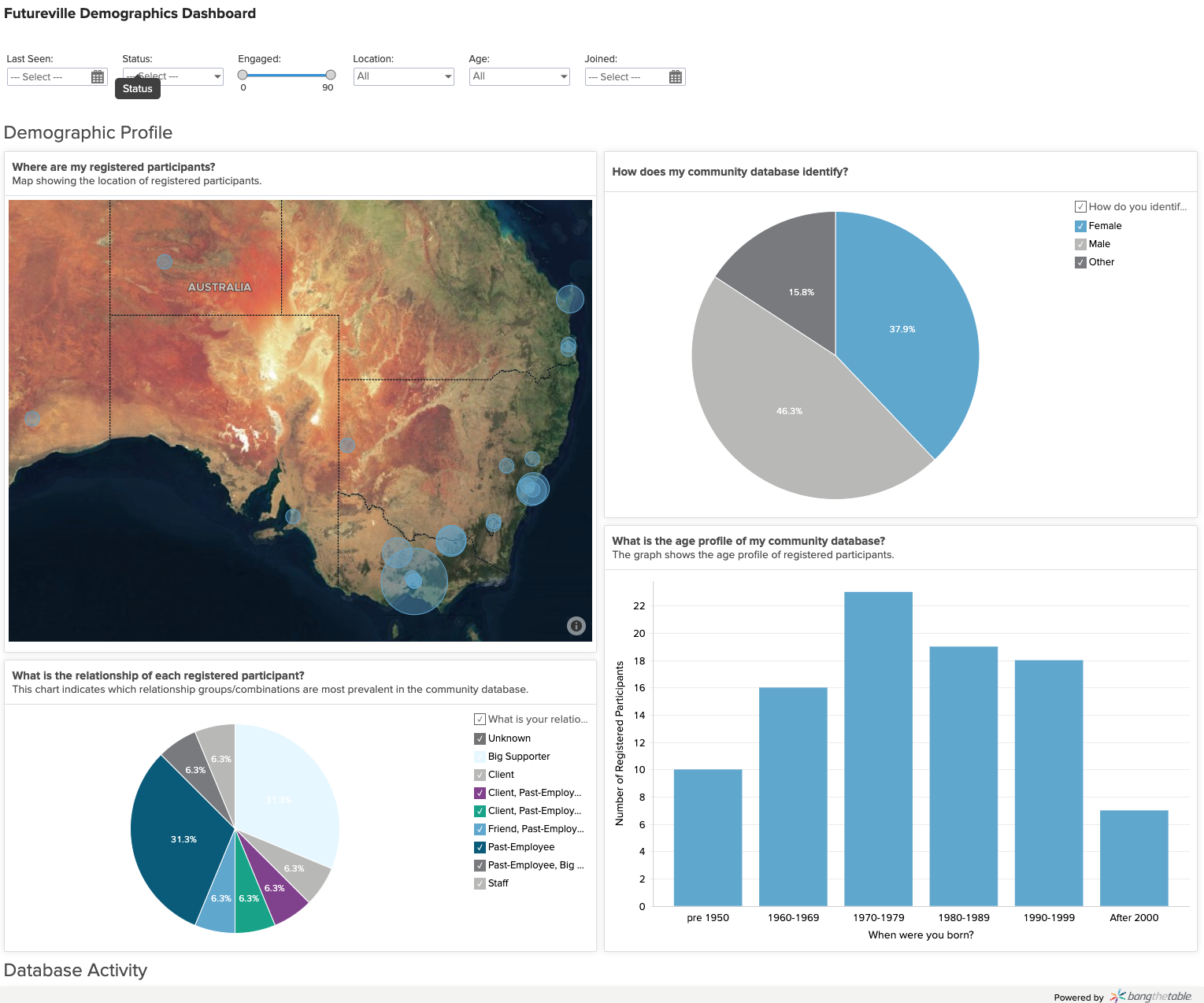Click the 1970-1979 bar

[x=878, y=749]
